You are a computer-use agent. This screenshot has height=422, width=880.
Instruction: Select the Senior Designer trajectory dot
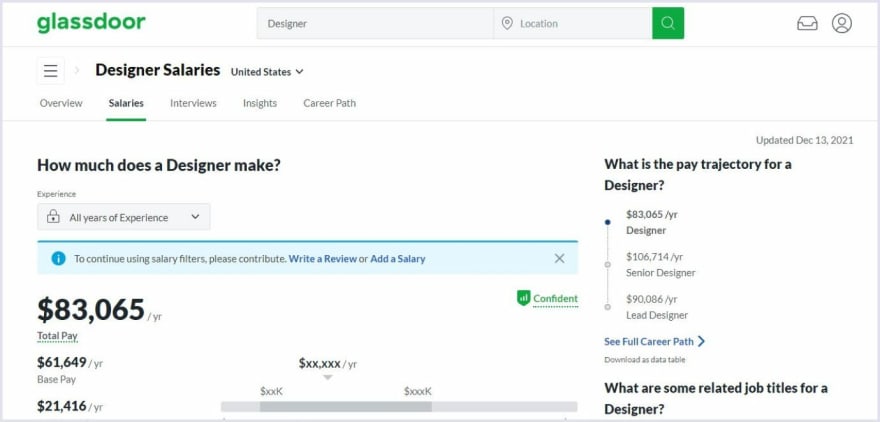tap(607, 265)
